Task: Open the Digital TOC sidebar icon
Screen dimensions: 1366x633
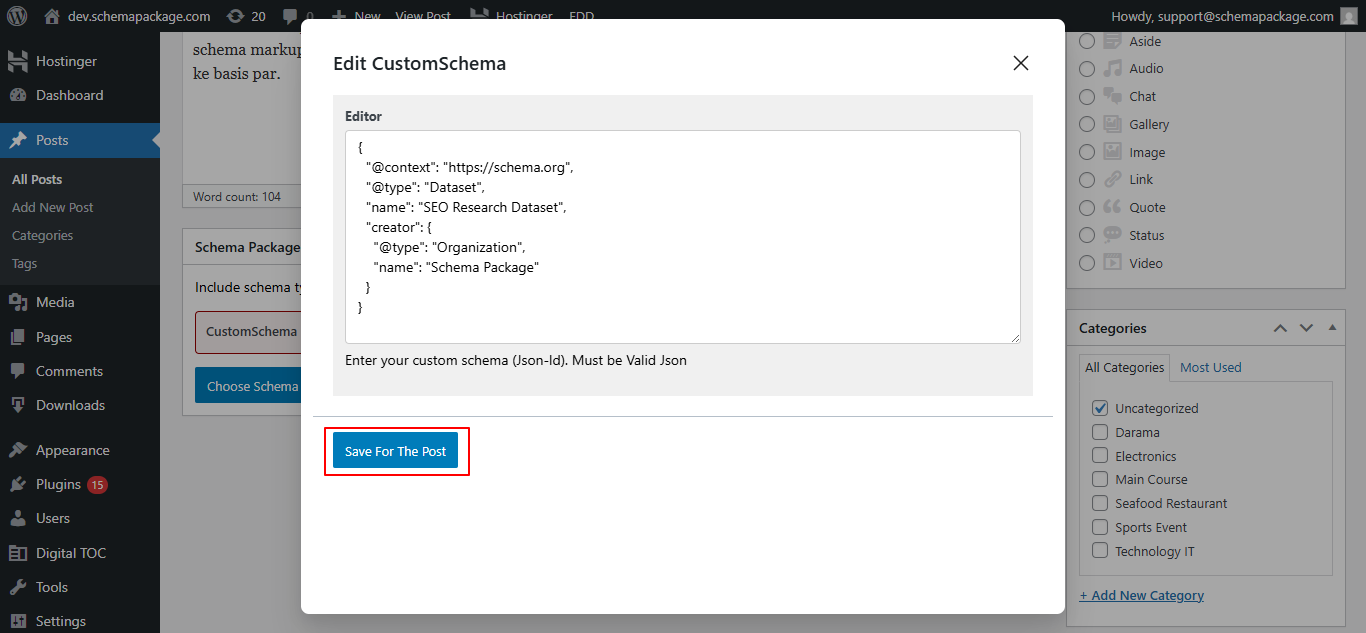Action: (18, 553)
